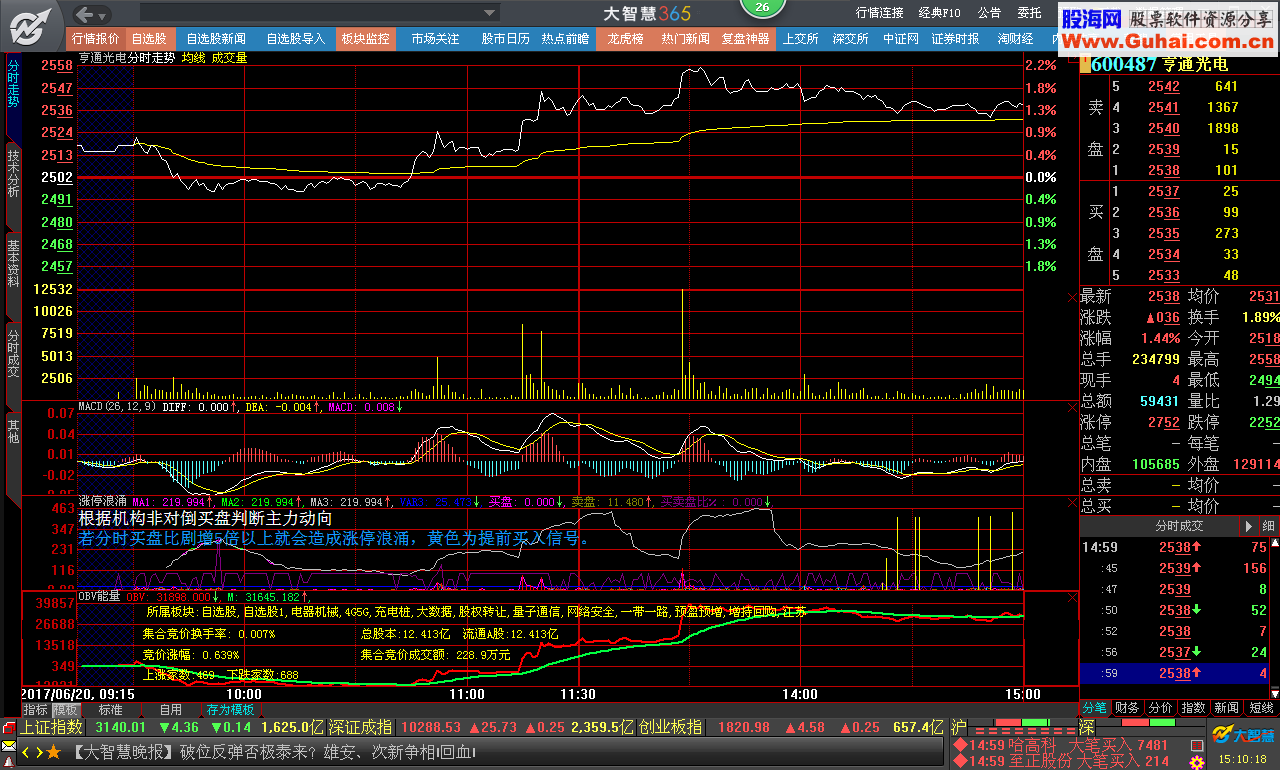This screenshot has width=1280, height=770.
Task: Click 热门新闻 in the toolbar
Action: [685, 39]
